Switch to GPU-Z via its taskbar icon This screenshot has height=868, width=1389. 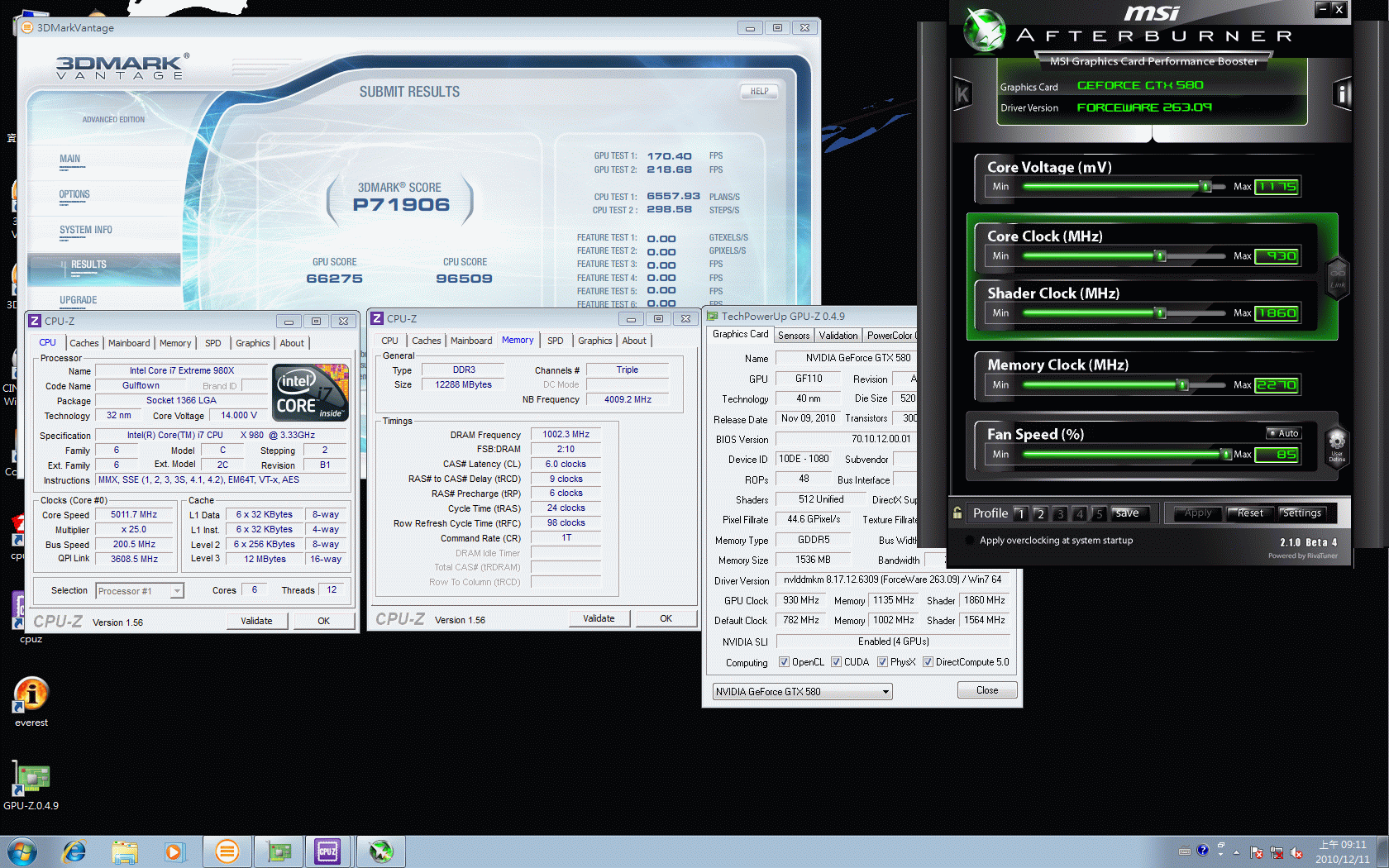[x=279, y=851]
